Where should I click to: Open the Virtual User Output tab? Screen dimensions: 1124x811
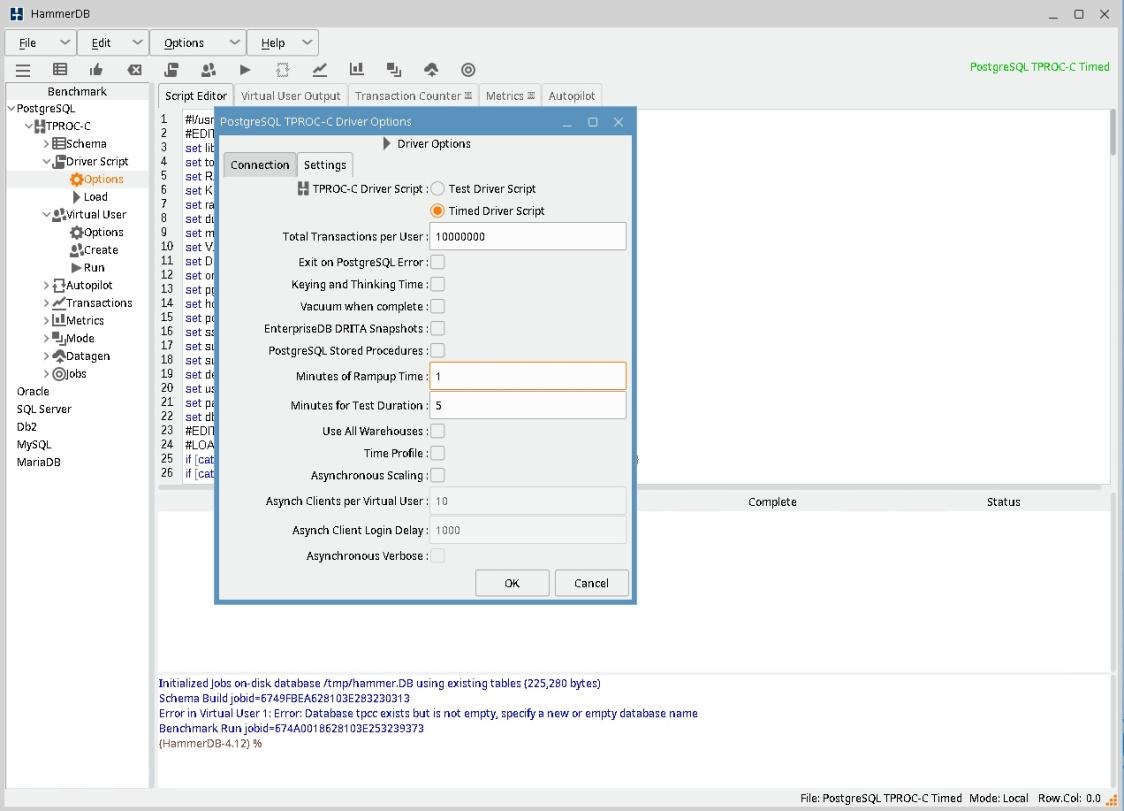pos(290,96)
